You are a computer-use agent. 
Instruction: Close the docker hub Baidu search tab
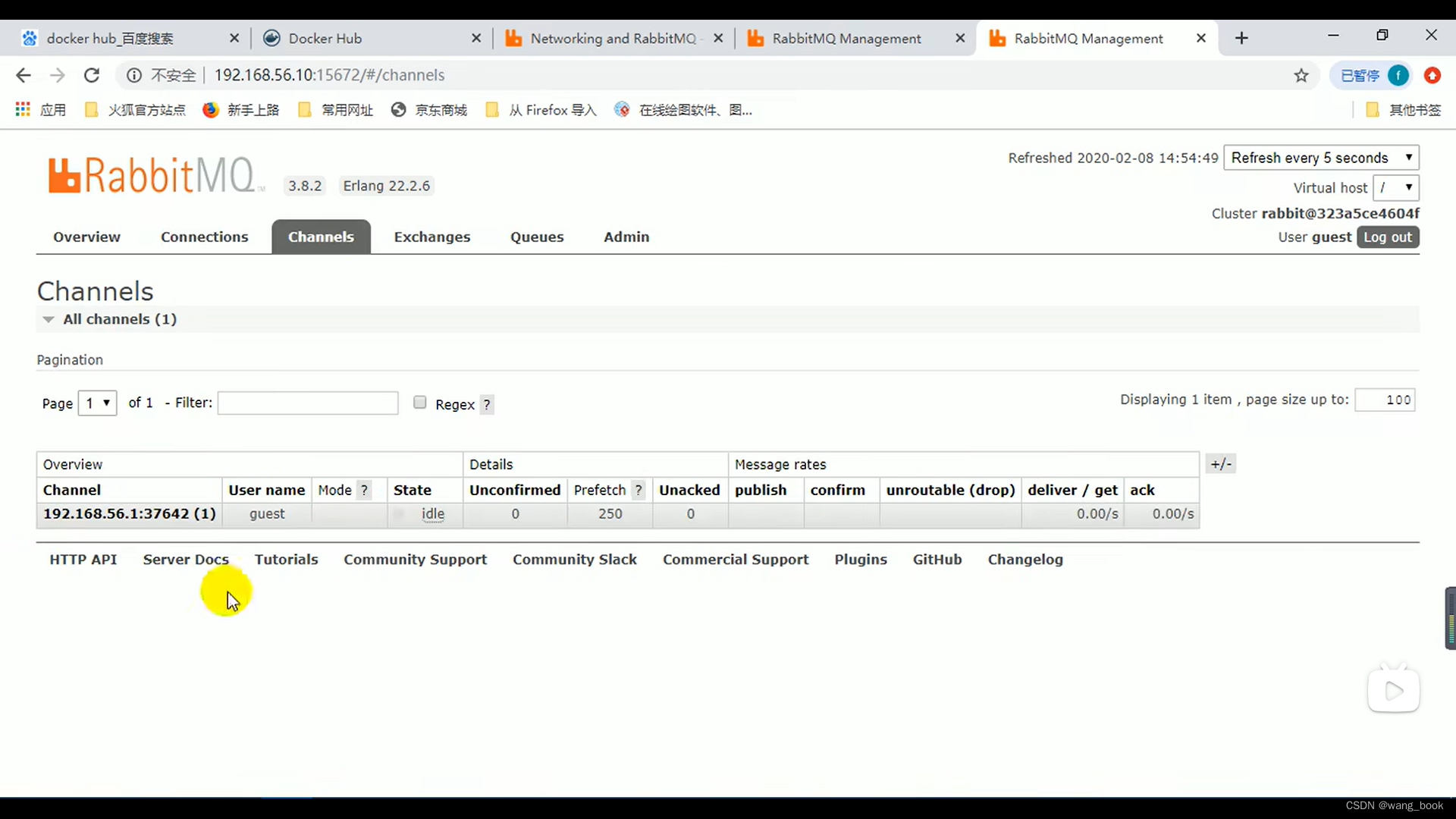(234, 38)
